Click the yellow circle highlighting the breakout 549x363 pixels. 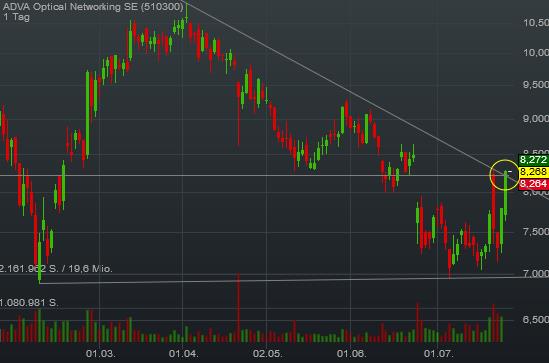click(x=505, y=175)
